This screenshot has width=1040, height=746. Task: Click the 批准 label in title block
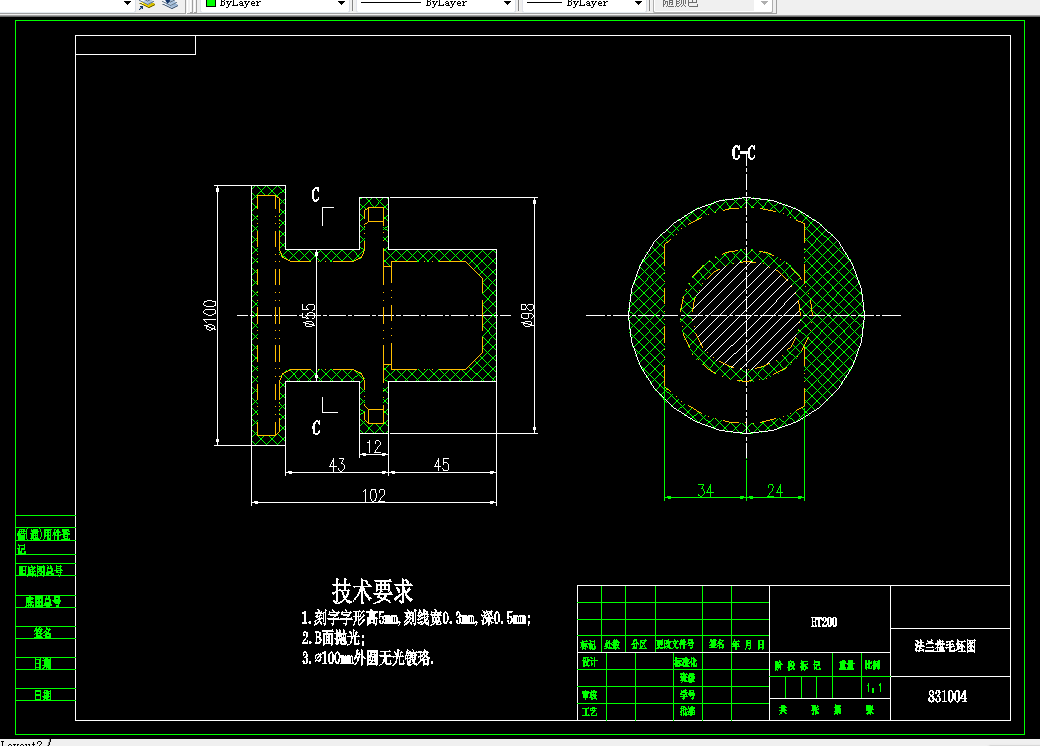[x=688, y=712]
